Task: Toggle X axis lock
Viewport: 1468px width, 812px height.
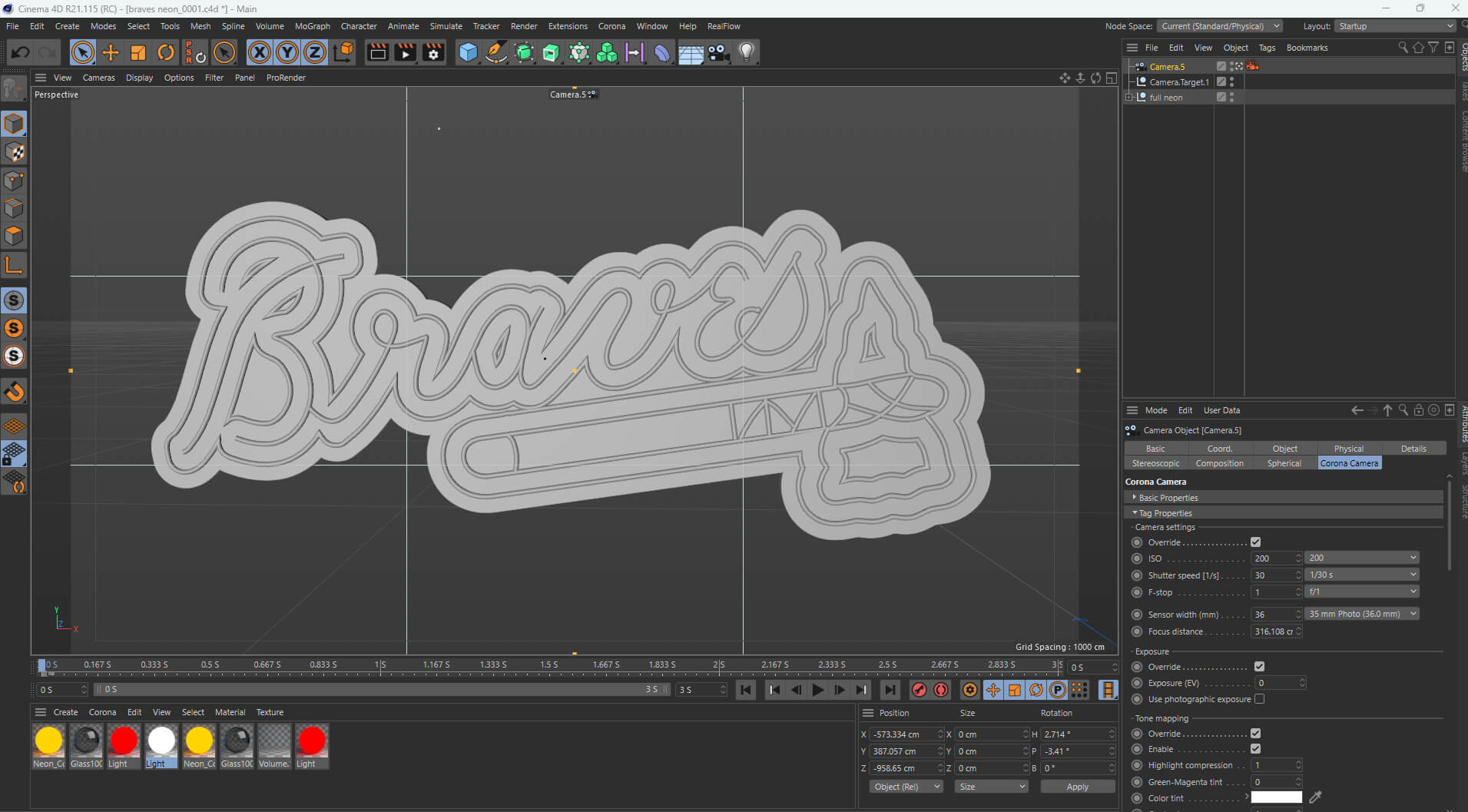Action: 260,52
